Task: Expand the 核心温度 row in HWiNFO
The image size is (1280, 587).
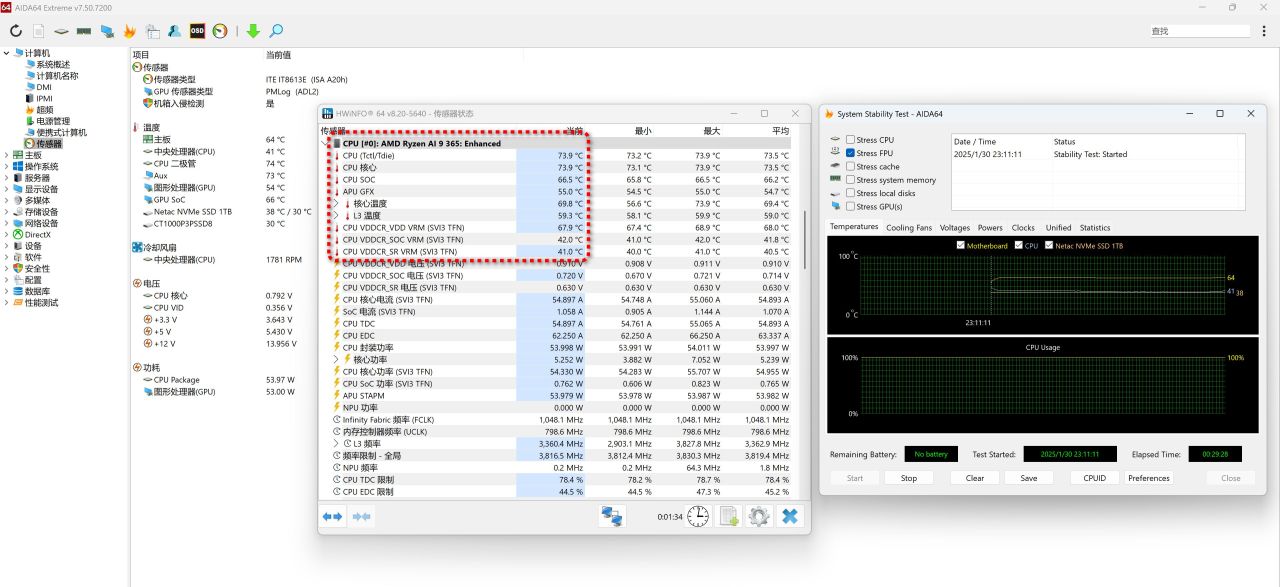Action: click(x=337, y=204)
